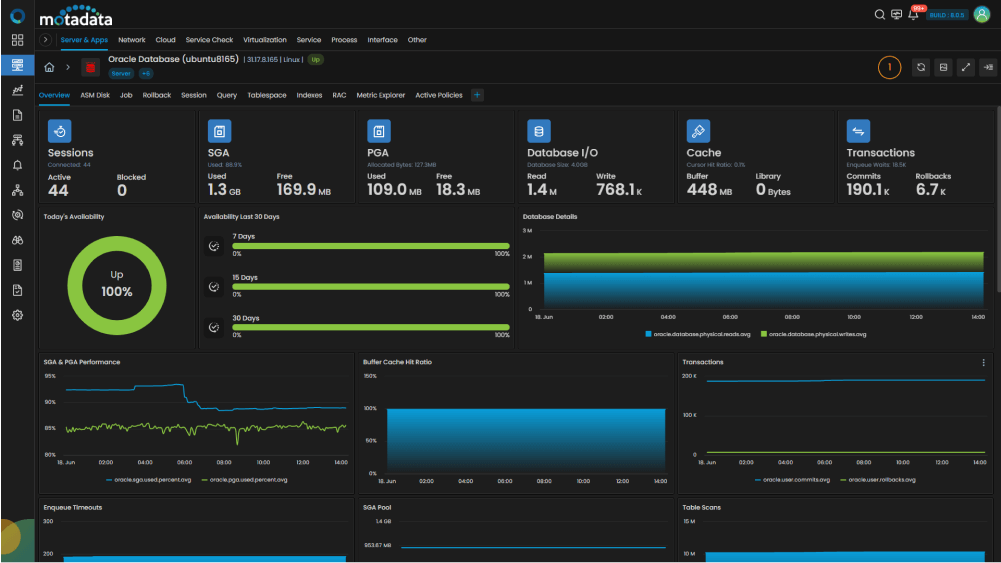Go to home via breadcrumb icon
The height and width of the screenshot is (563, 1001).
tap(49, 67)
